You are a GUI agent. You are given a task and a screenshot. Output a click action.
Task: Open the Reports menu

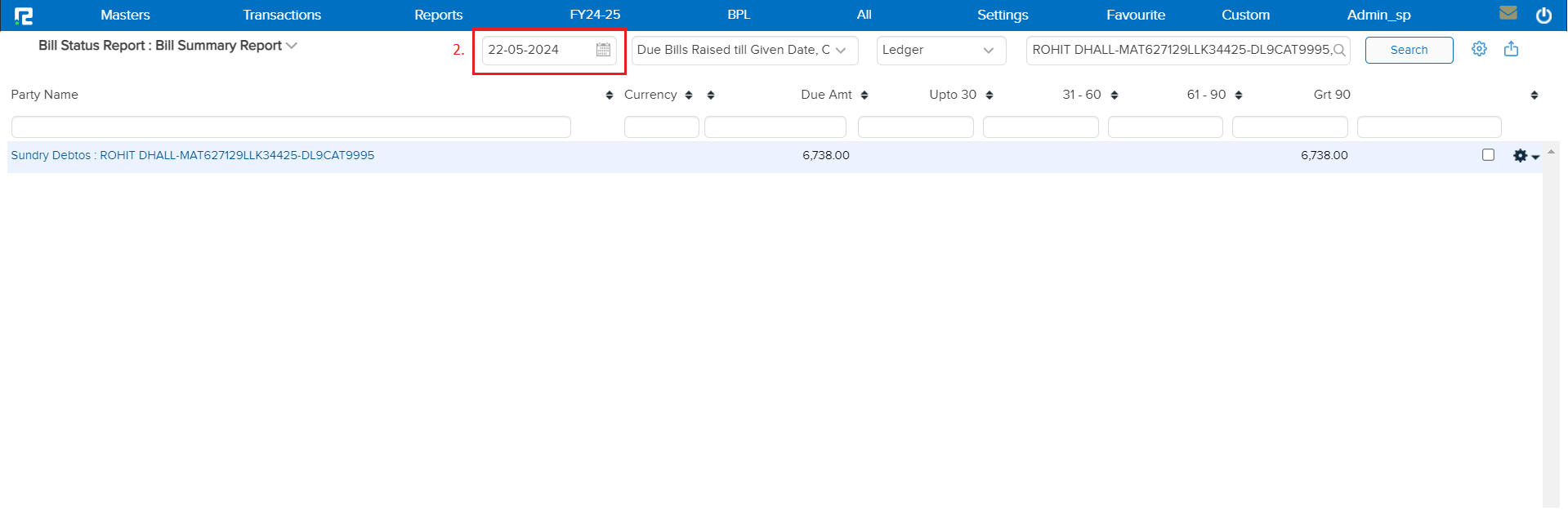(x=438, y=15)
